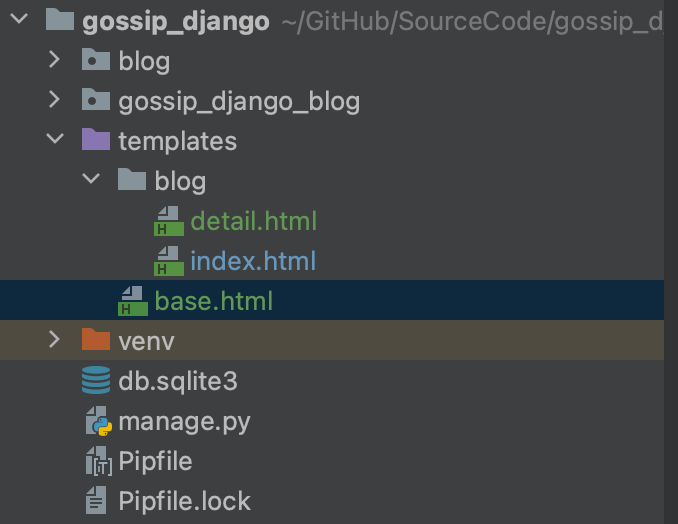Screen dimensions: 678x524
Task: Click the manage.py Python file icon
Action: [99, 421]
